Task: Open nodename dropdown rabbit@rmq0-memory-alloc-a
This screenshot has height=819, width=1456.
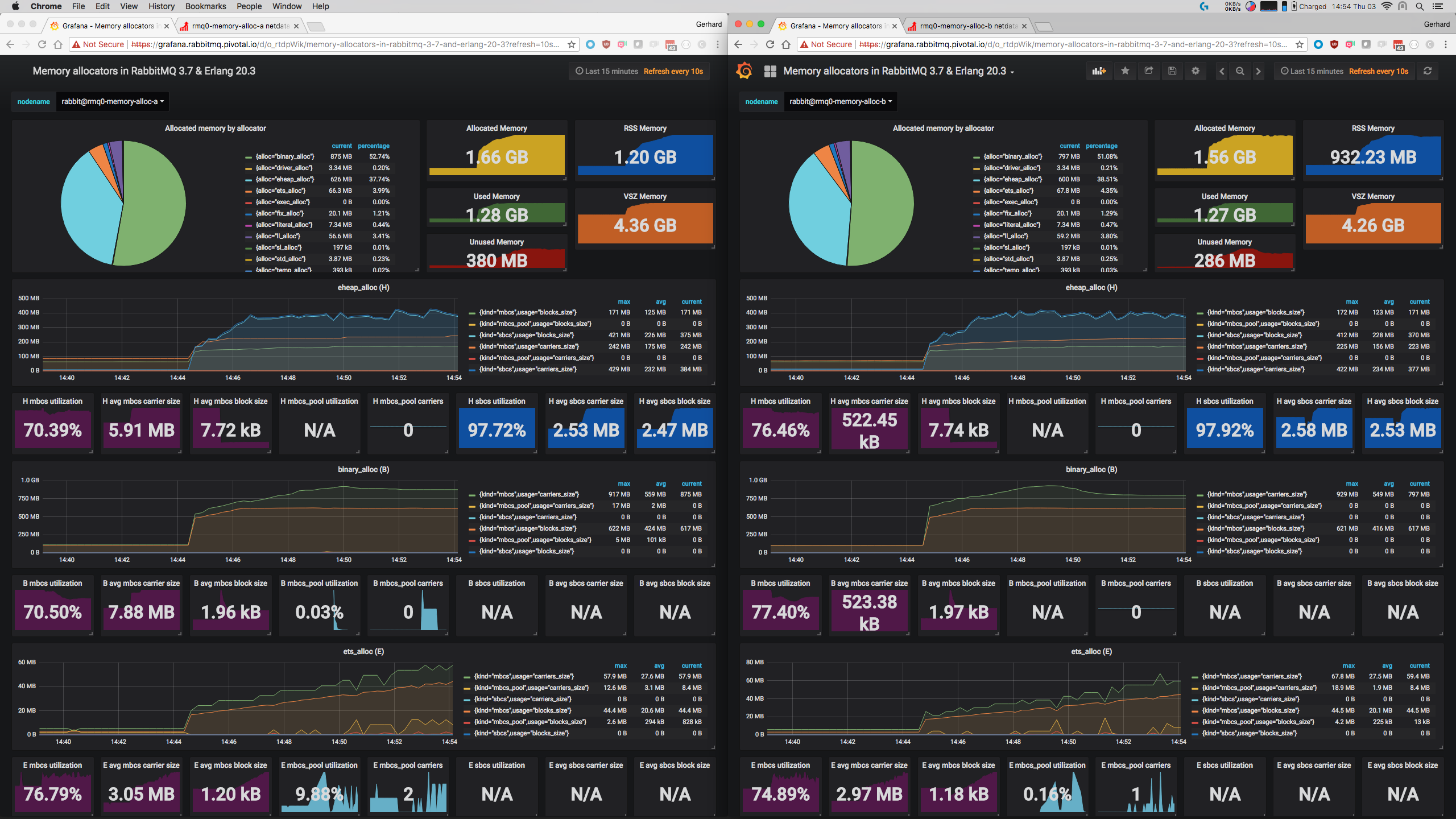Action: tap(113, 102)
